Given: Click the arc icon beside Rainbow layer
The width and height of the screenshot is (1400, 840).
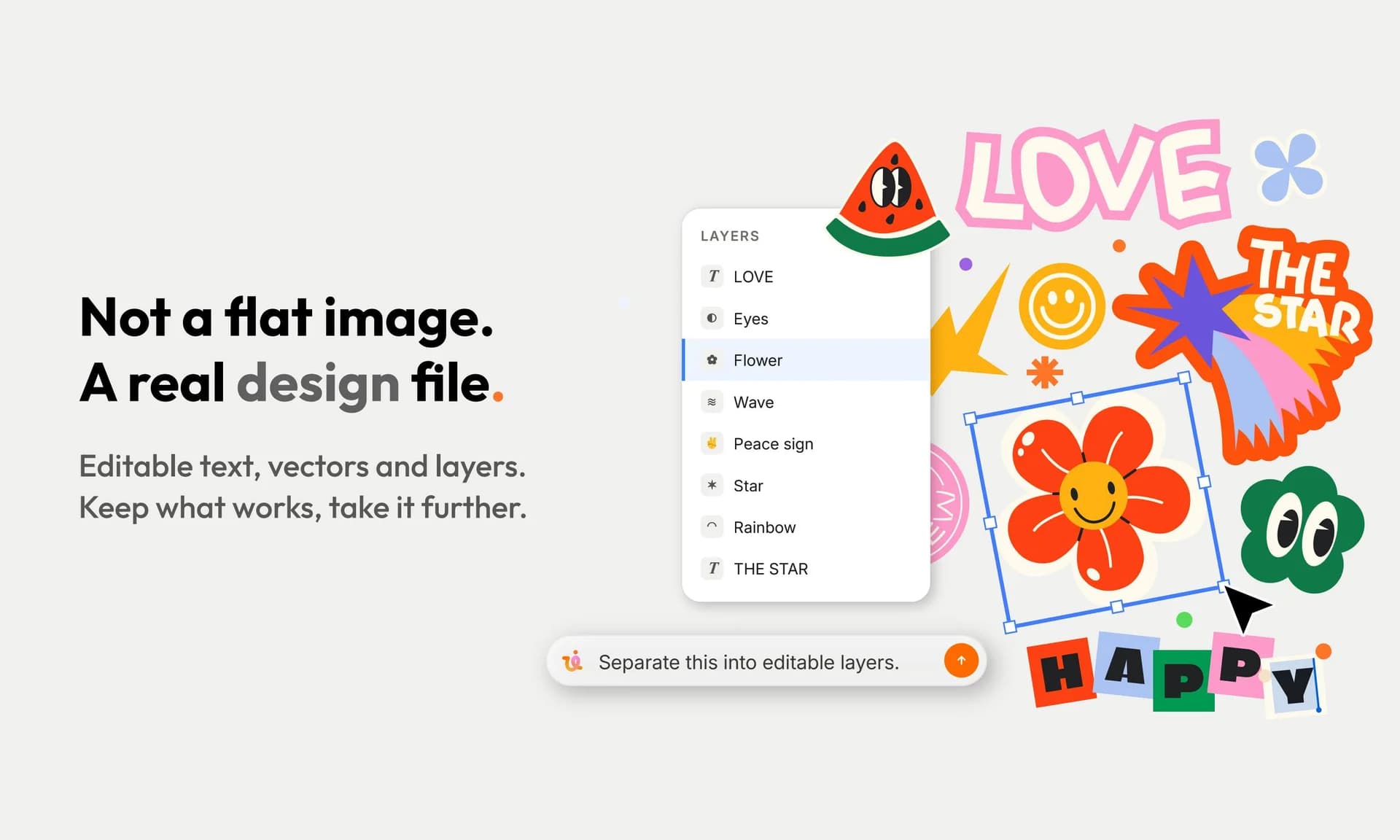Looking at the screenshot, I should (x=712, y=526).
